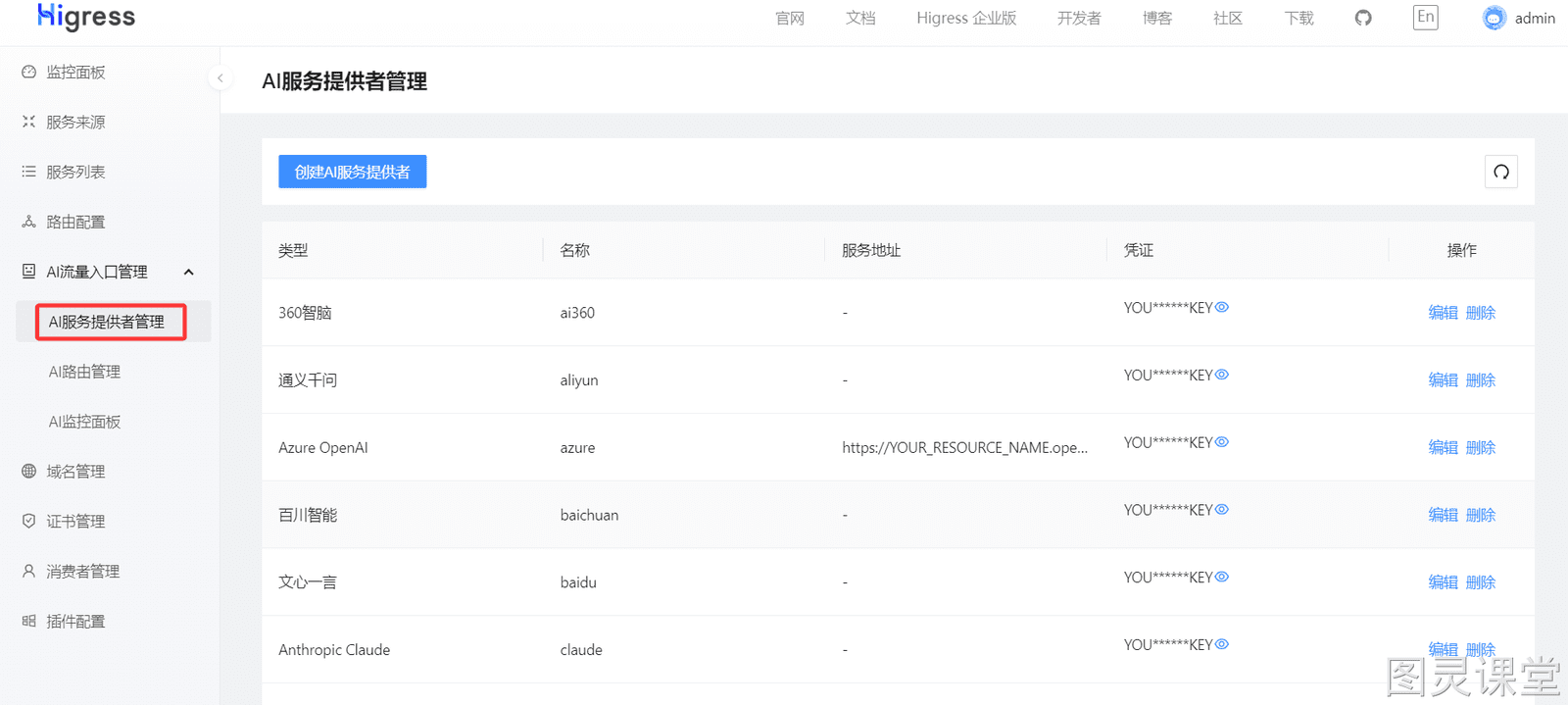Collapse the sidebar with the arrow button
The height and width of the screenshot is (705, 1568).
point(220,77)
